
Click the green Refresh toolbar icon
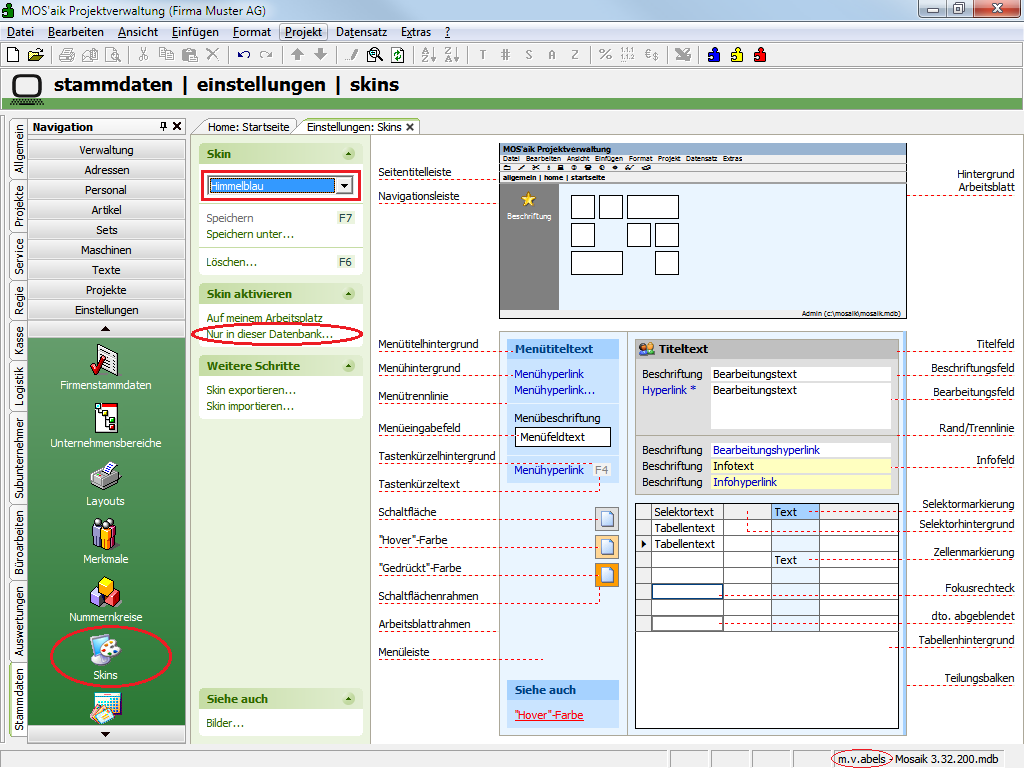coord(397,55)
